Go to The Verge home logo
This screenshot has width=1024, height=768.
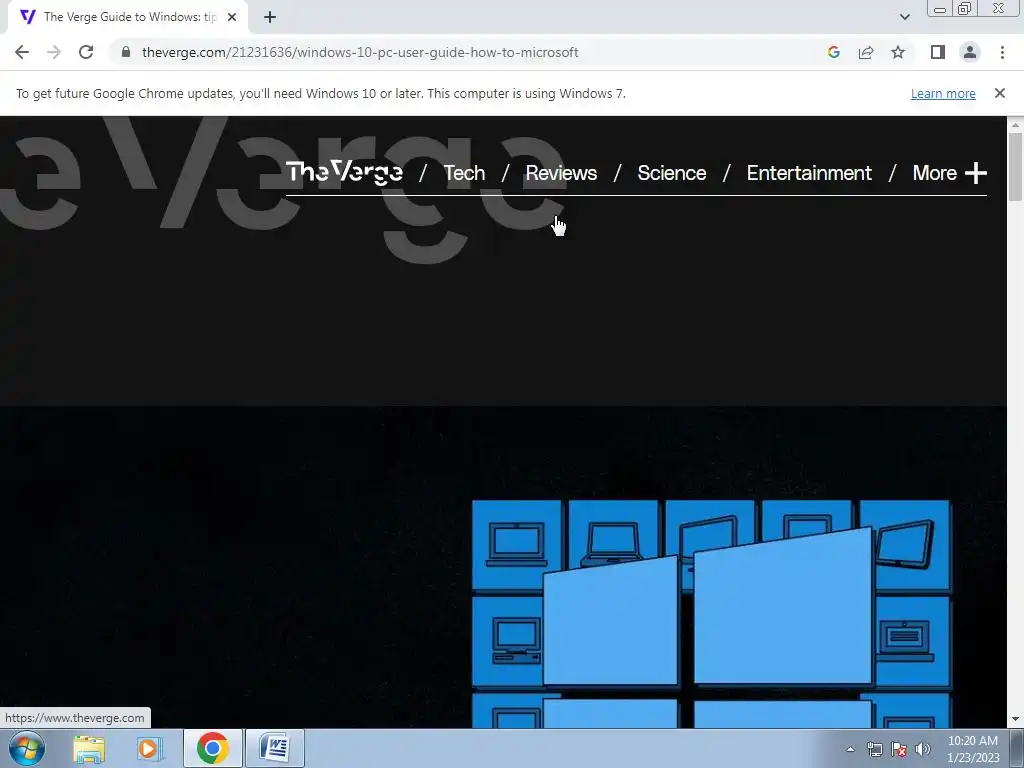coord(344,172)
